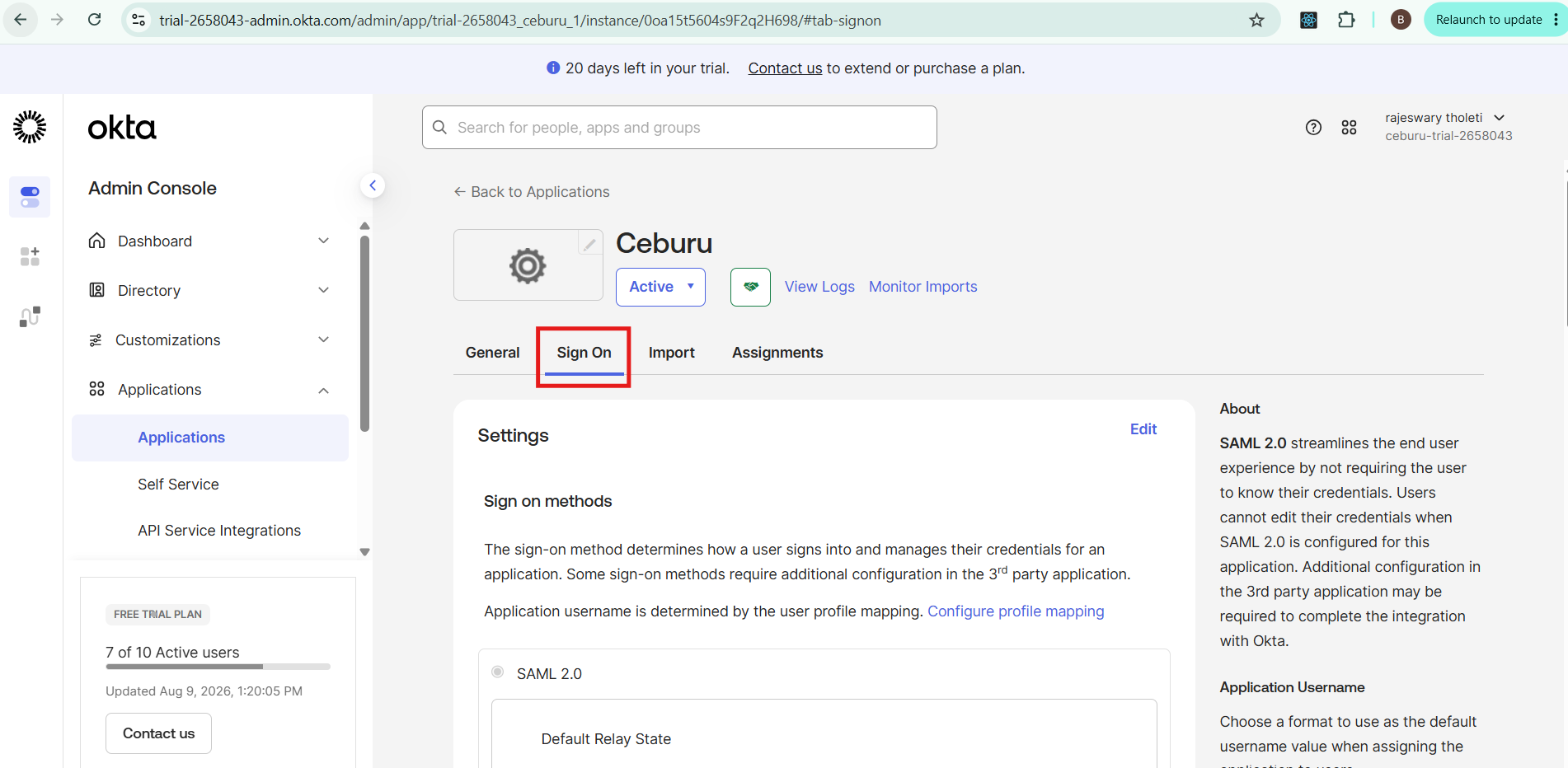Click the active users progress bar
Viewport: 1568px width, 768px height.
point(218,666)
